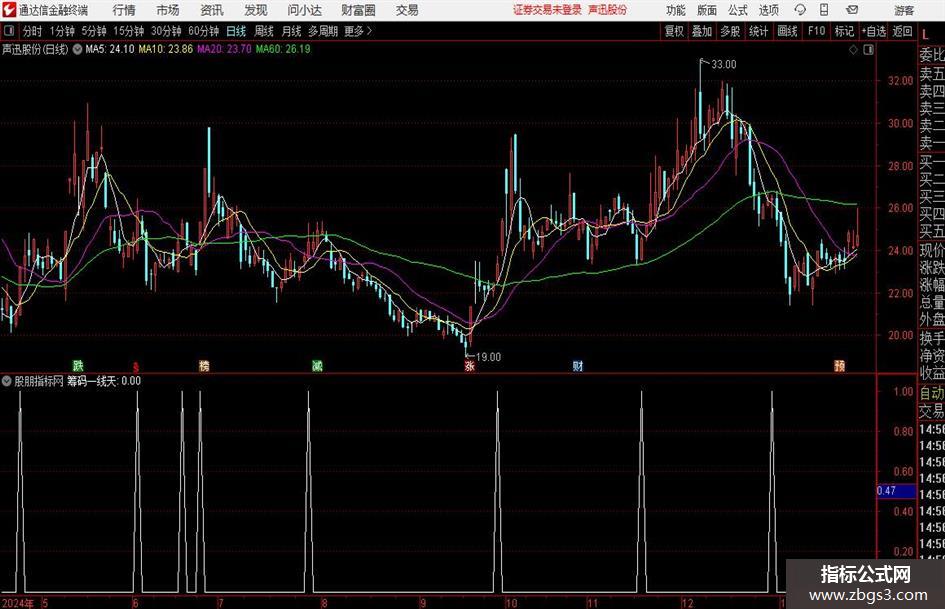Click the 返回 button

pyautogui.click(x=902, y=31)
